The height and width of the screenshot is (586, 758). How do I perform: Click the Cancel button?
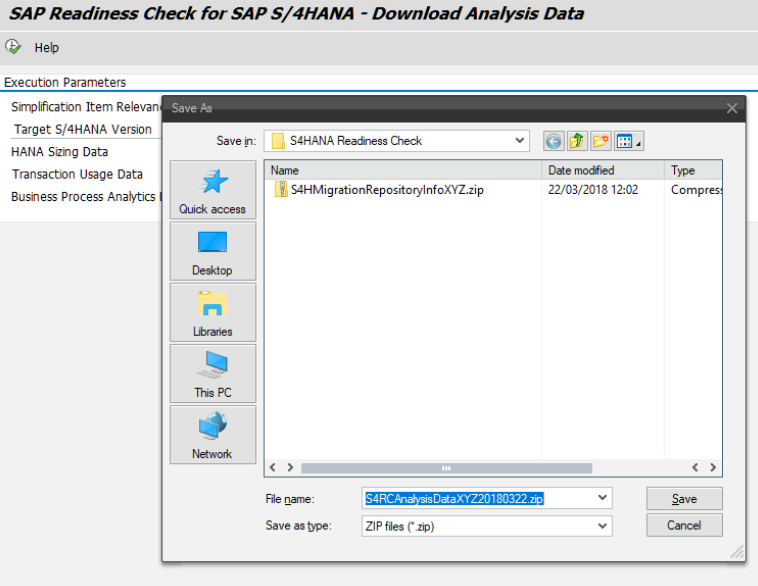pos(684,525)
